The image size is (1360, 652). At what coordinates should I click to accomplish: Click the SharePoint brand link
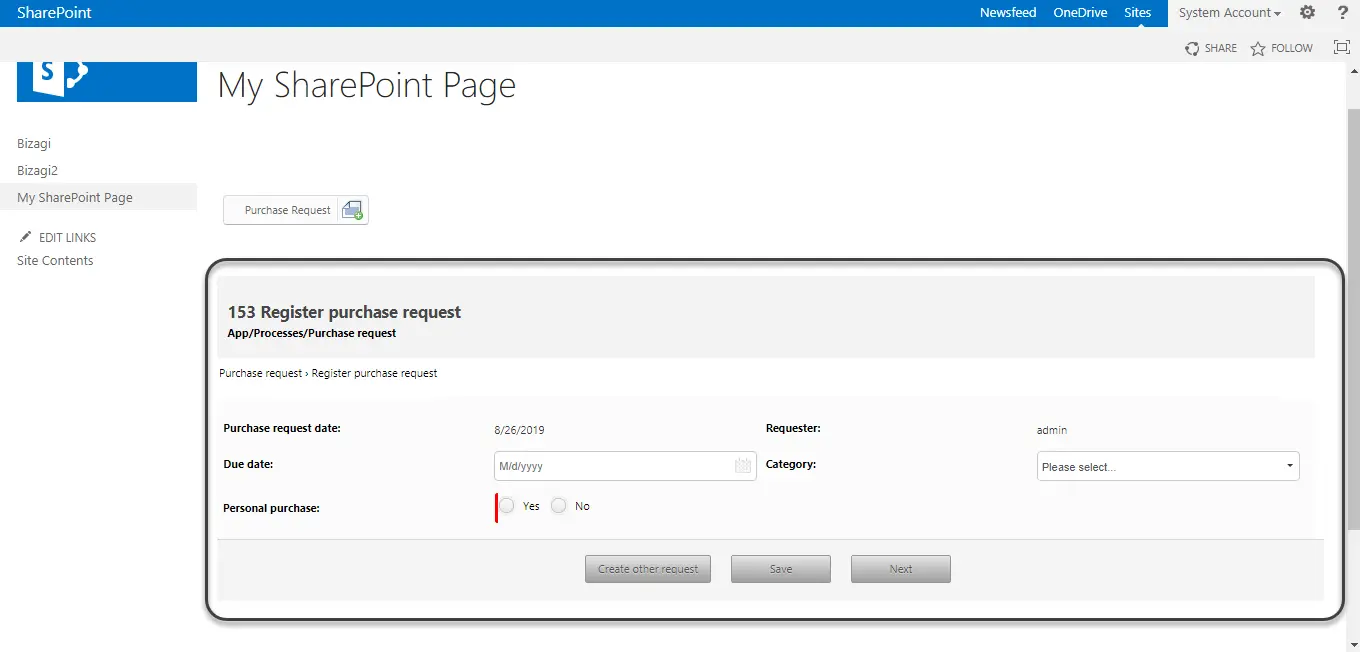click(x=54, y=13)
